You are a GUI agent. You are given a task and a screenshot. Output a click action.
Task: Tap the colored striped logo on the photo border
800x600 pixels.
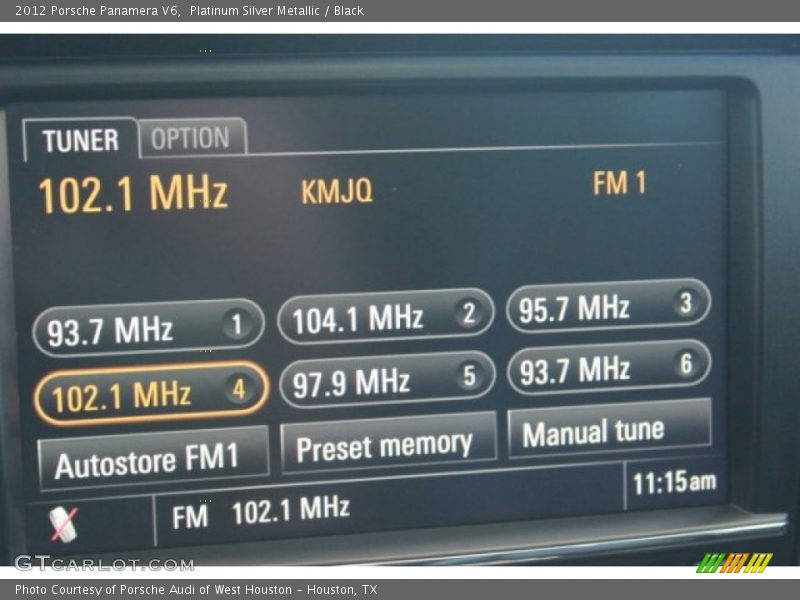coord(735,563)
